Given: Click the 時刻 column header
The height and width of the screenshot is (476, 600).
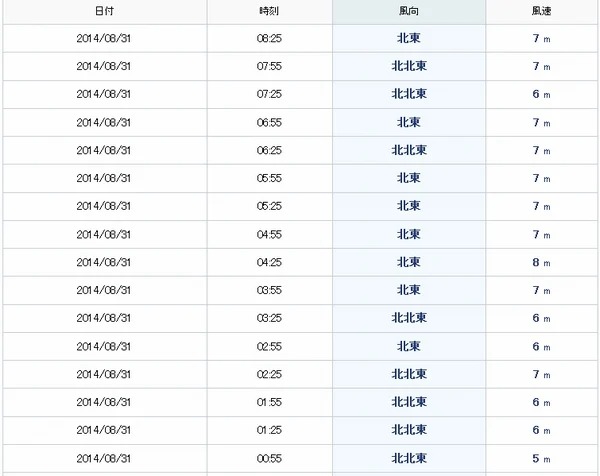Looking at the screenshot, I should [x=269, y=11].
